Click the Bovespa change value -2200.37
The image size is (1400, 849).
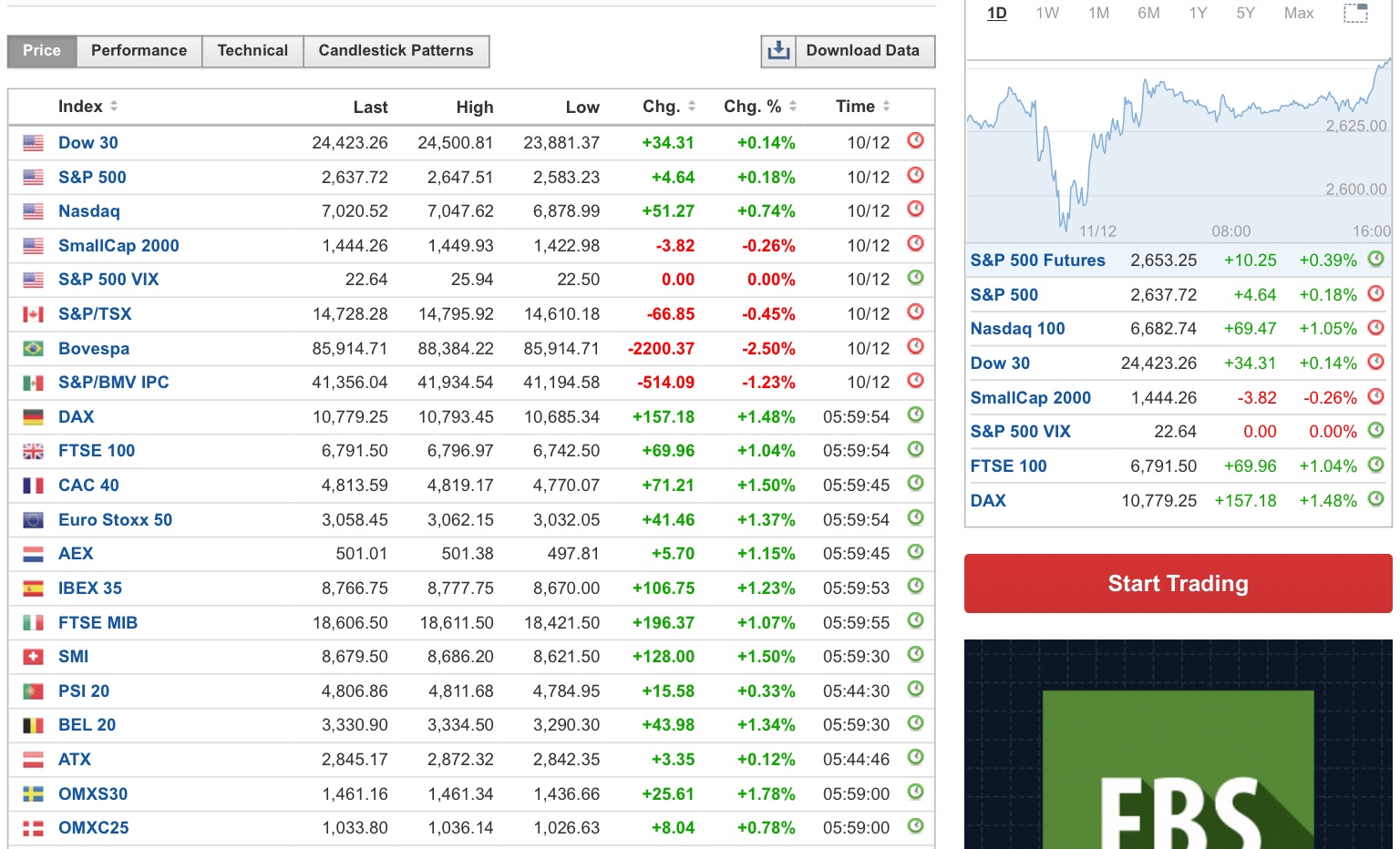(x=661, y=349)
